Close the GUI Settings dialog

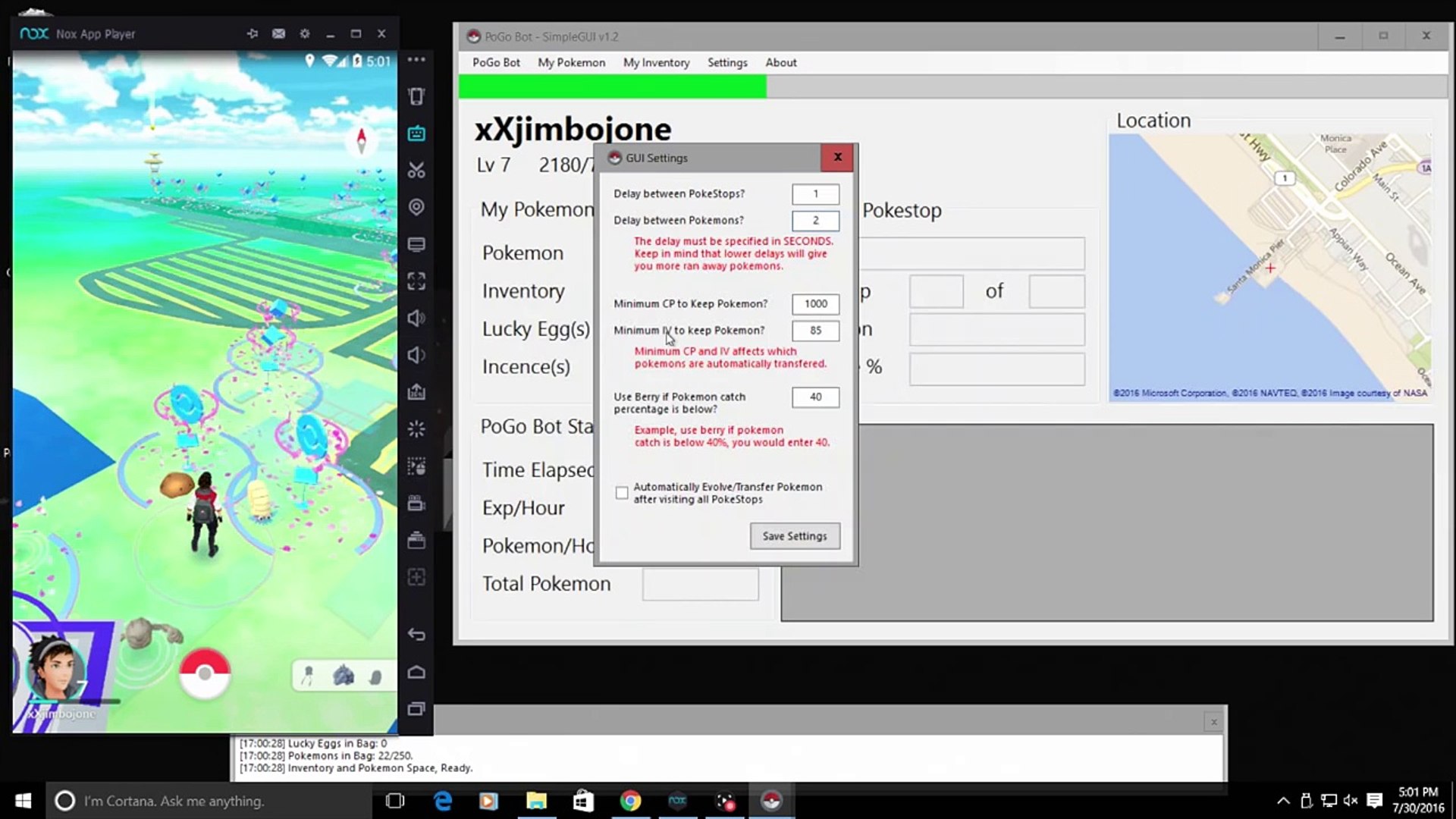837,157
